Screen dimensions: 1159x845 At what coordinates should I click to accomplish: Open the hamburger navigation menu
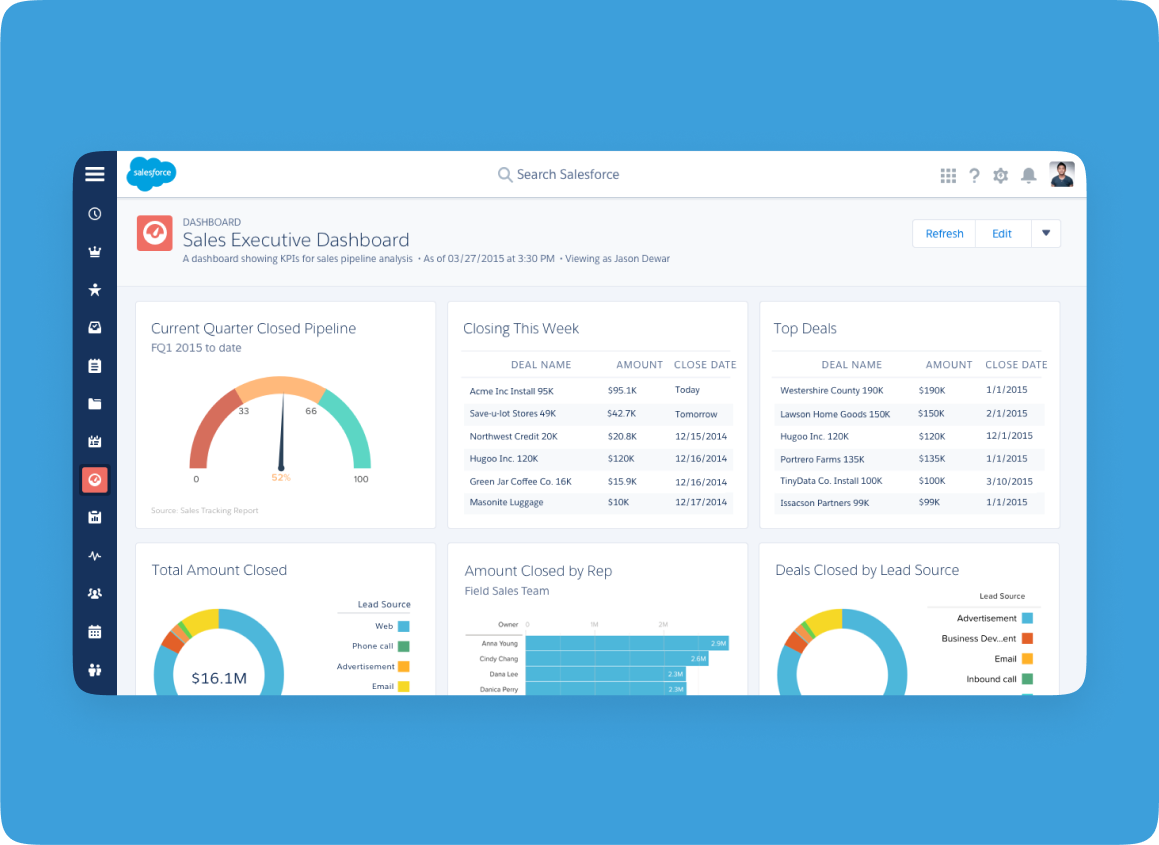coord(95,174)
